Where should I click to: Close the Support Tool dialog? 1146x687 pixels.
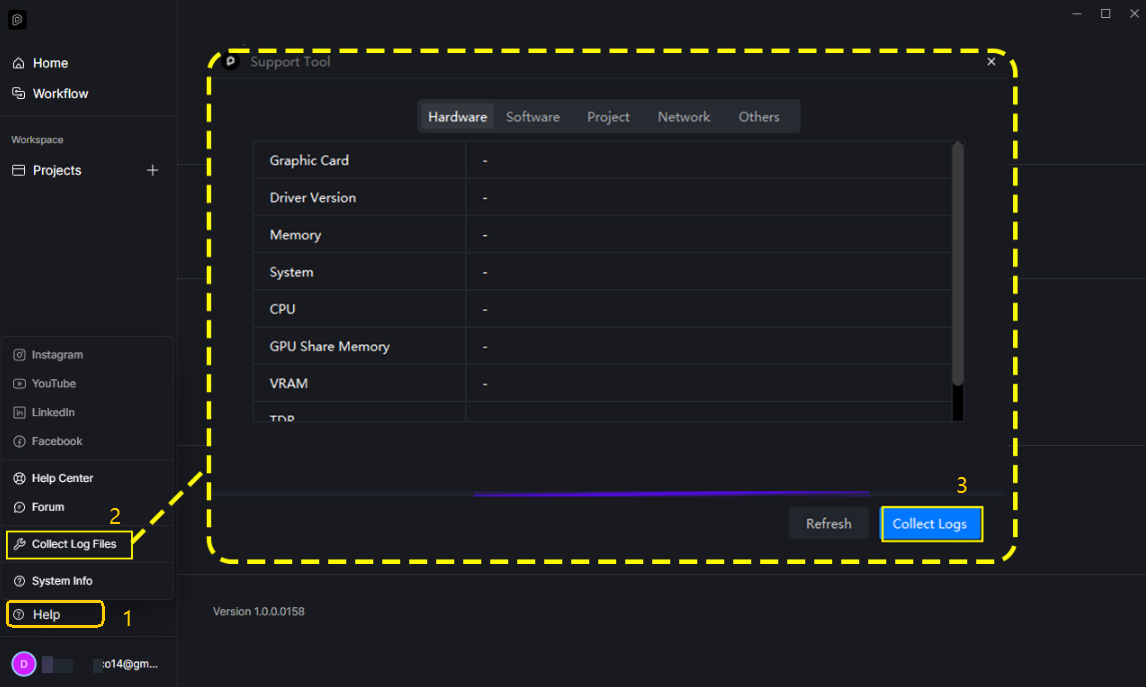991,62
